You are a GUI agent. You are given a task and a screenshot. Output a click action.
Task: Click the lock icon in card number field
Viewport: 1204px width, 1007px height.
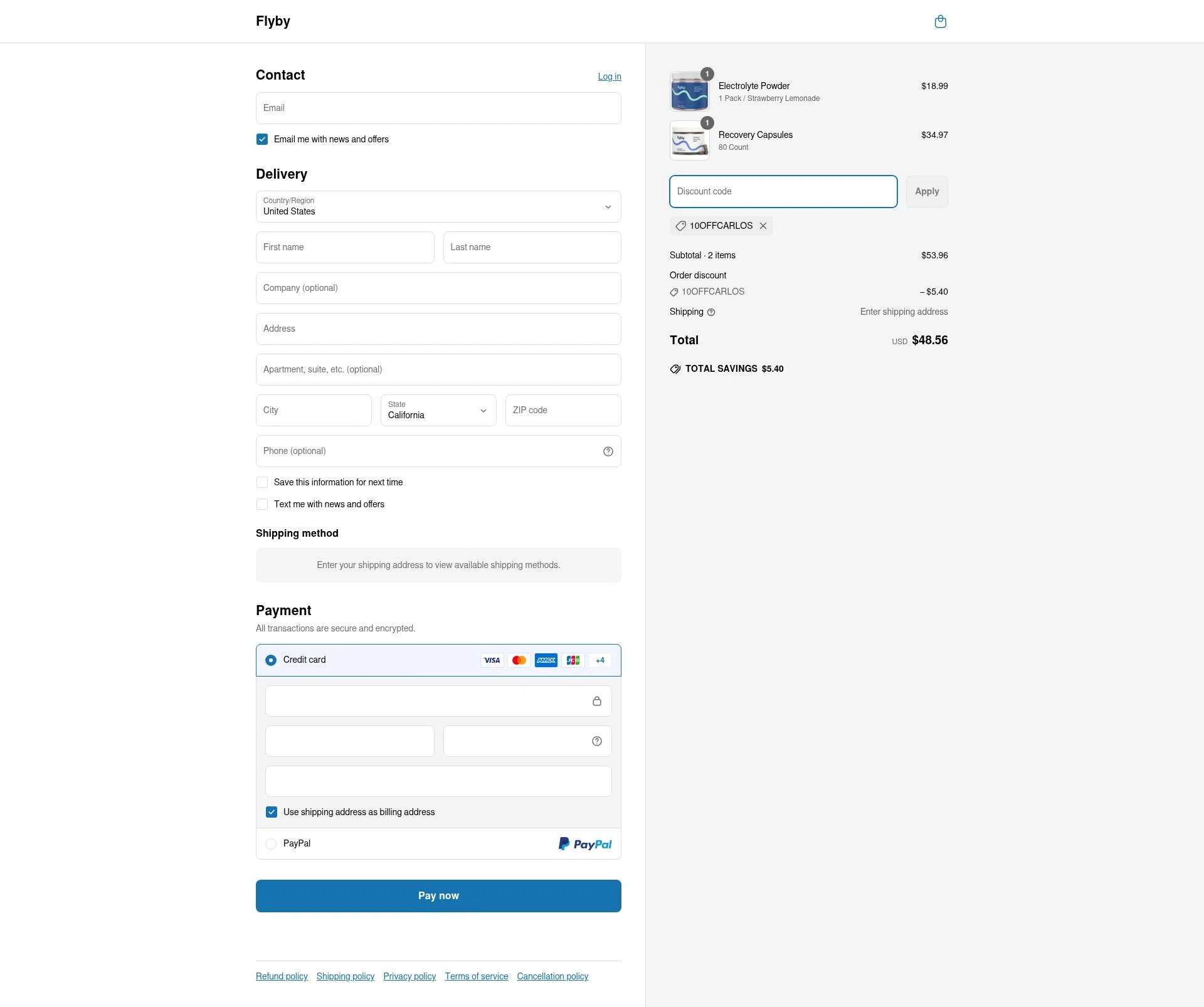coord(597,700)
